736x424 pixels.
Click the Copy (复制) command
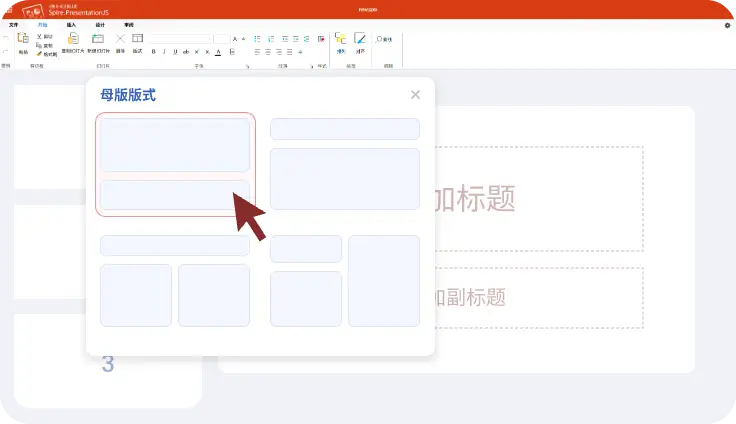pyautogui.click(x=45, y=45)
